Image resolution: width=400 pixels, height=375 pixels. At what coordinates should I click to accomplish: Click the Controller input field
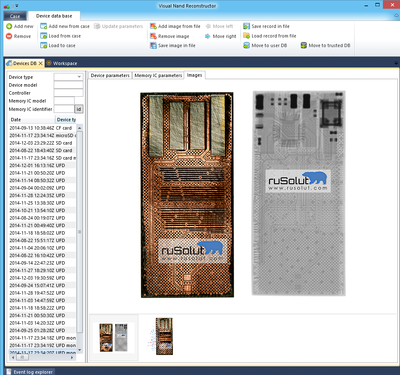tap(68, 93)
